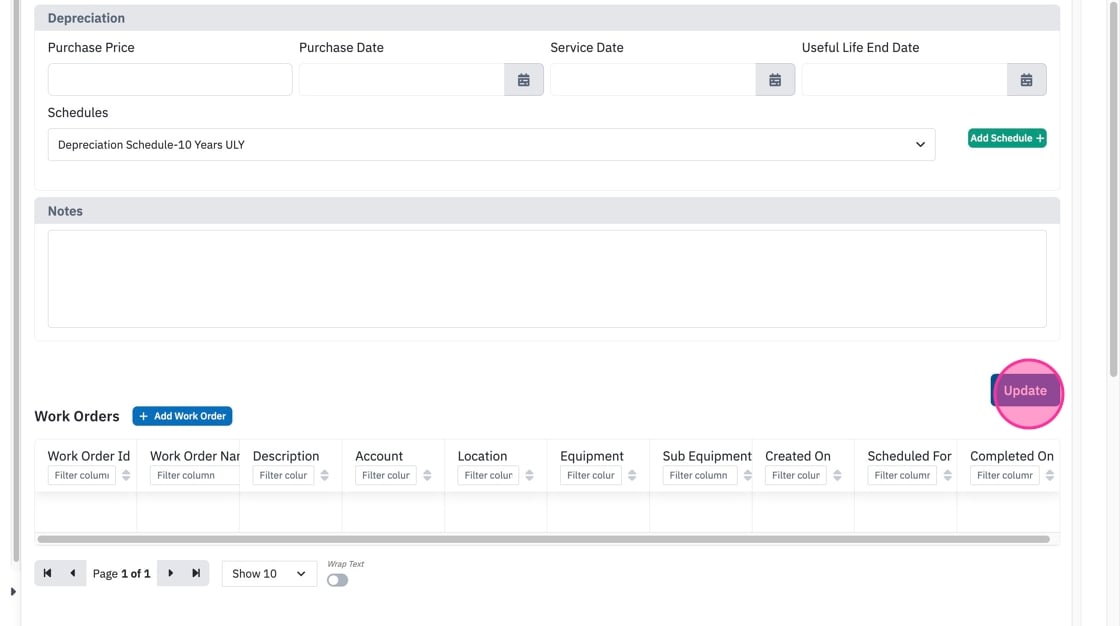
Task: Sort by the Created On column
Action: click(837, 475)
